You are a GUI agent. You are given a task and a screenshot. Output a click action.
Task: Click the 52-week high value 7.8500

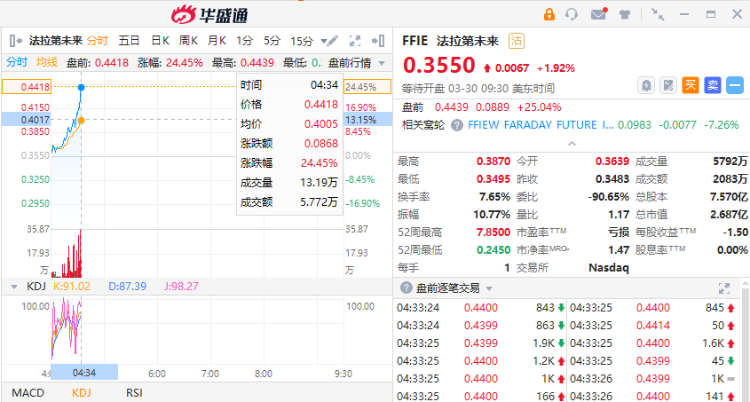tap(493, 232)
